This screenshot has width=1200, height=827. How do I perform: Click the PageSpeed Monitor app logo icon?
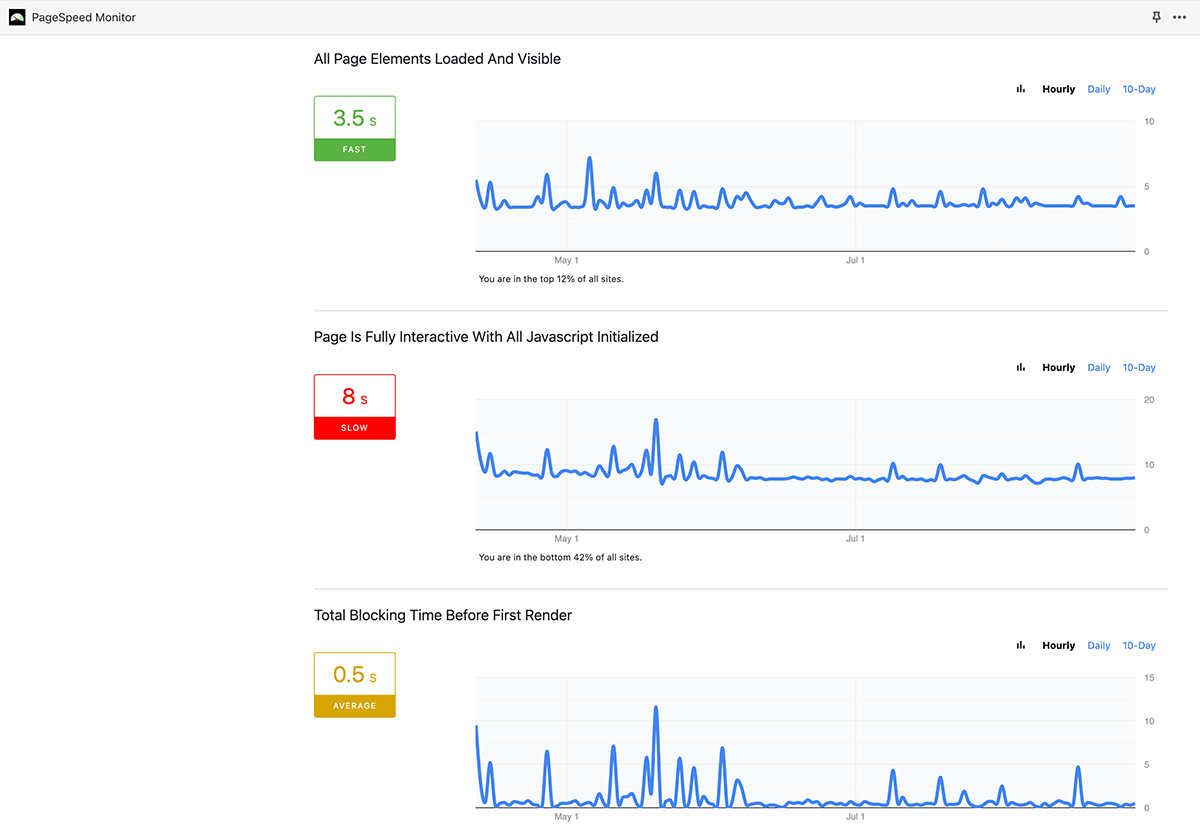pos(17,17)
